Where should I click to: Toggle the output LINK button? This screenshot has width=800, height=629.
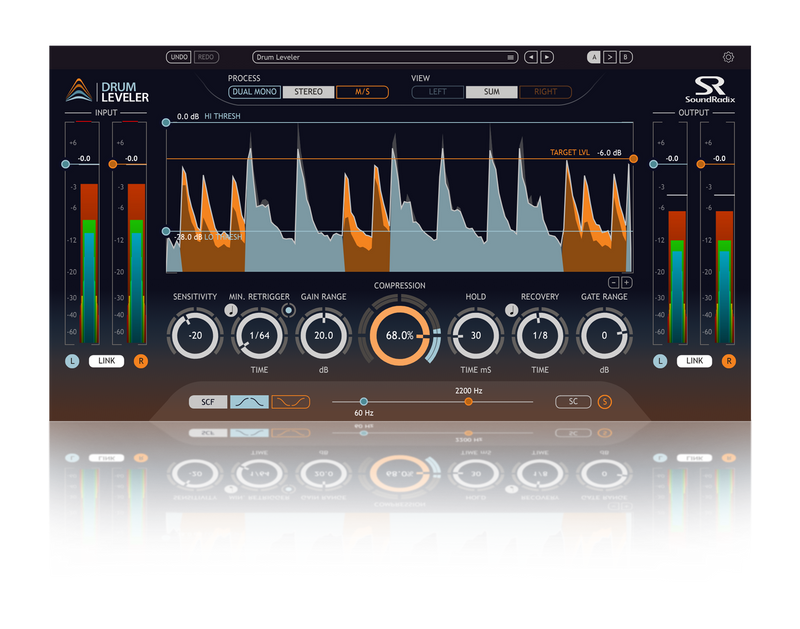coord(694,361)
